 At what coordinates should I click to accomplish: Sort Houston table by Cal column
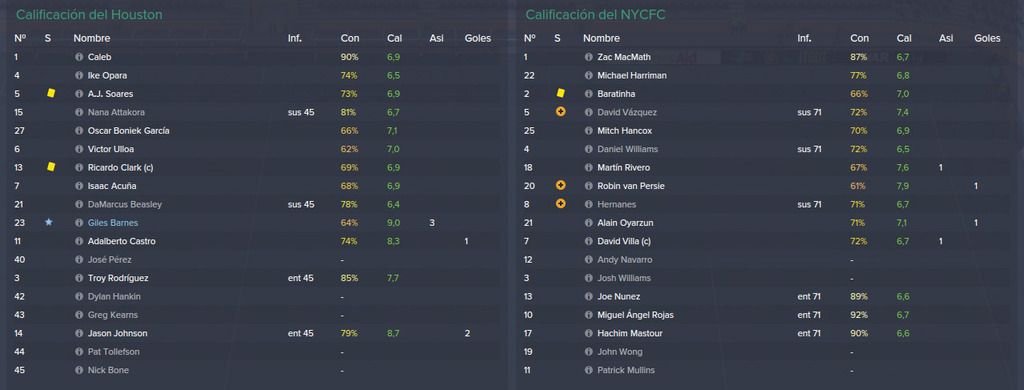coord(394,39)
